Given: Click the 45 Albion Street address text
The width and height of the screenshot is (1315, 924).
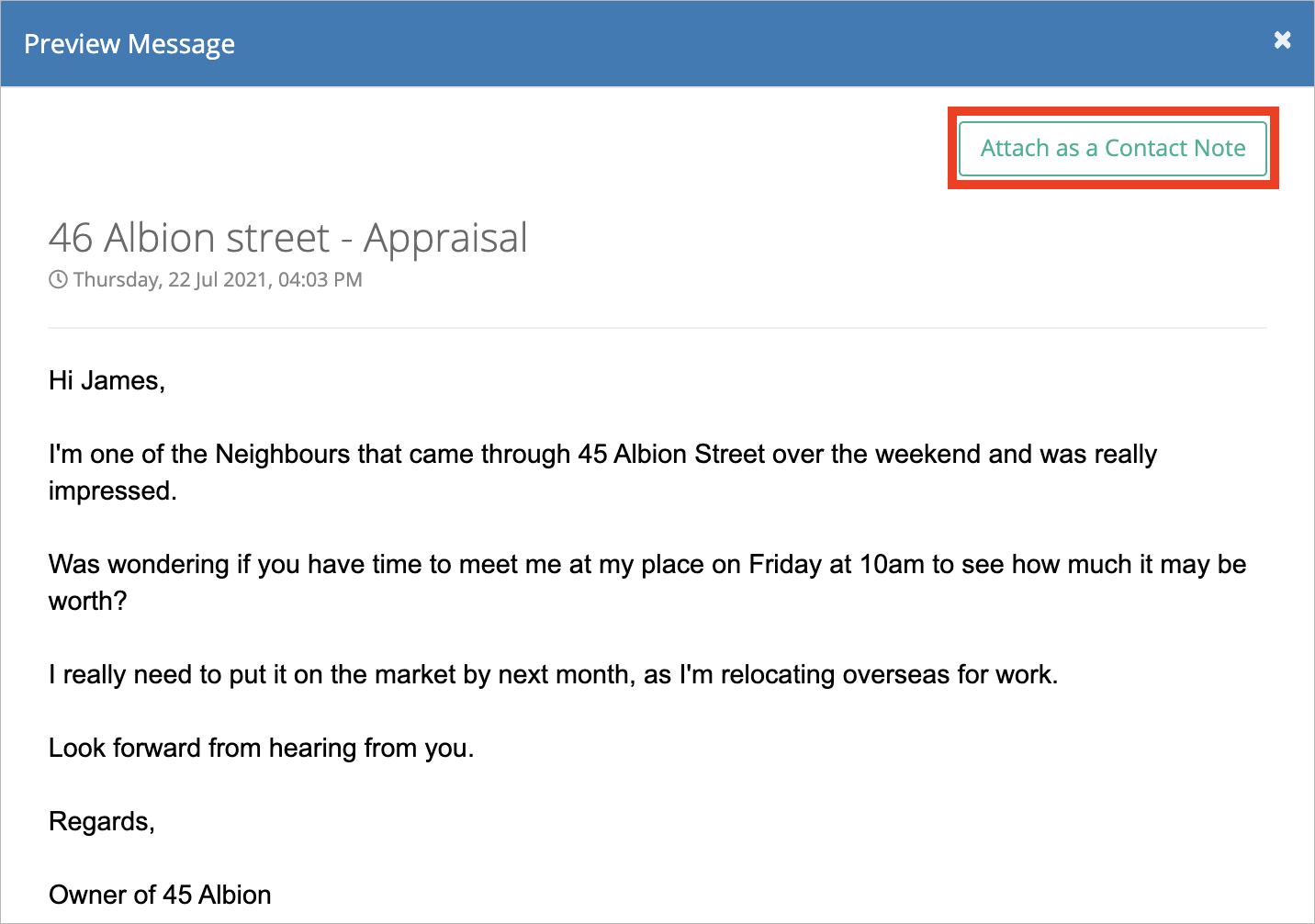Looking at the screenshot, I should (671, 454).
